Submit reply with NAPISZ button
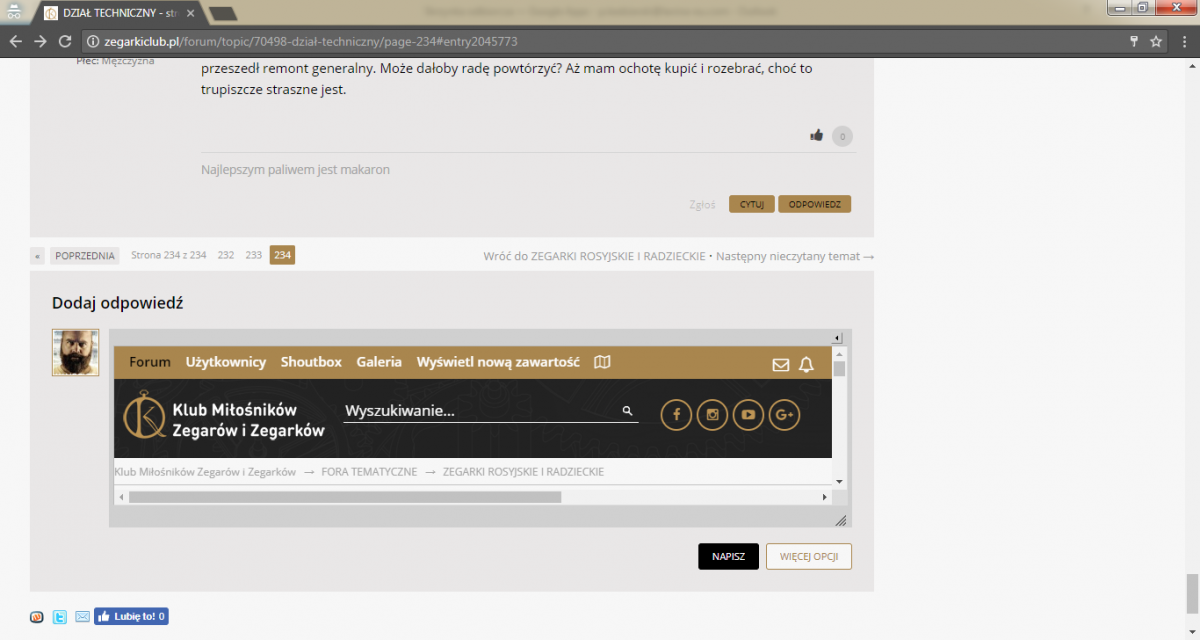 [728, 557]
